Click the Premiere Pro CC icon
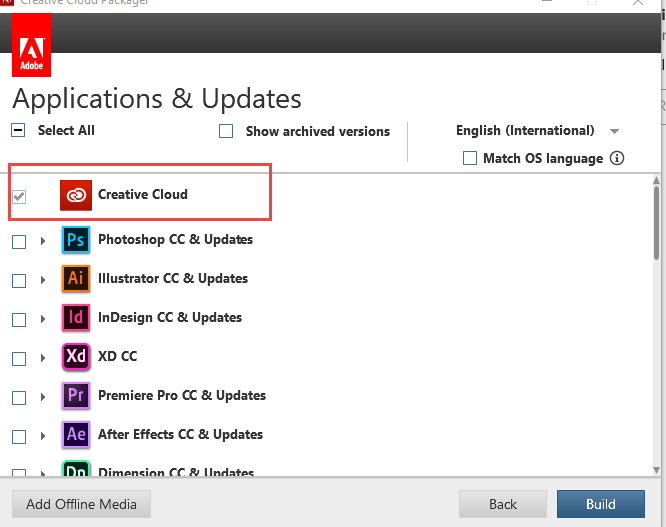The width and height of the screenshot is (666, 527). click(76, 395)
